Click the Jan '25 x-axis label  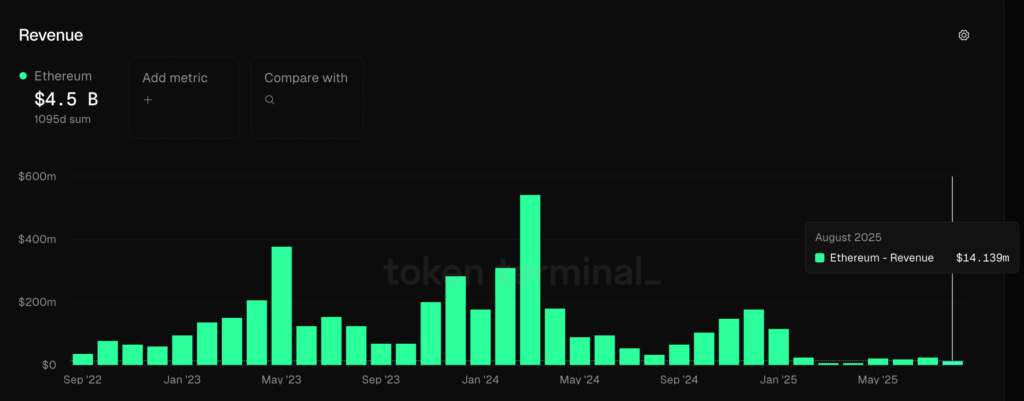click(778, 379)
